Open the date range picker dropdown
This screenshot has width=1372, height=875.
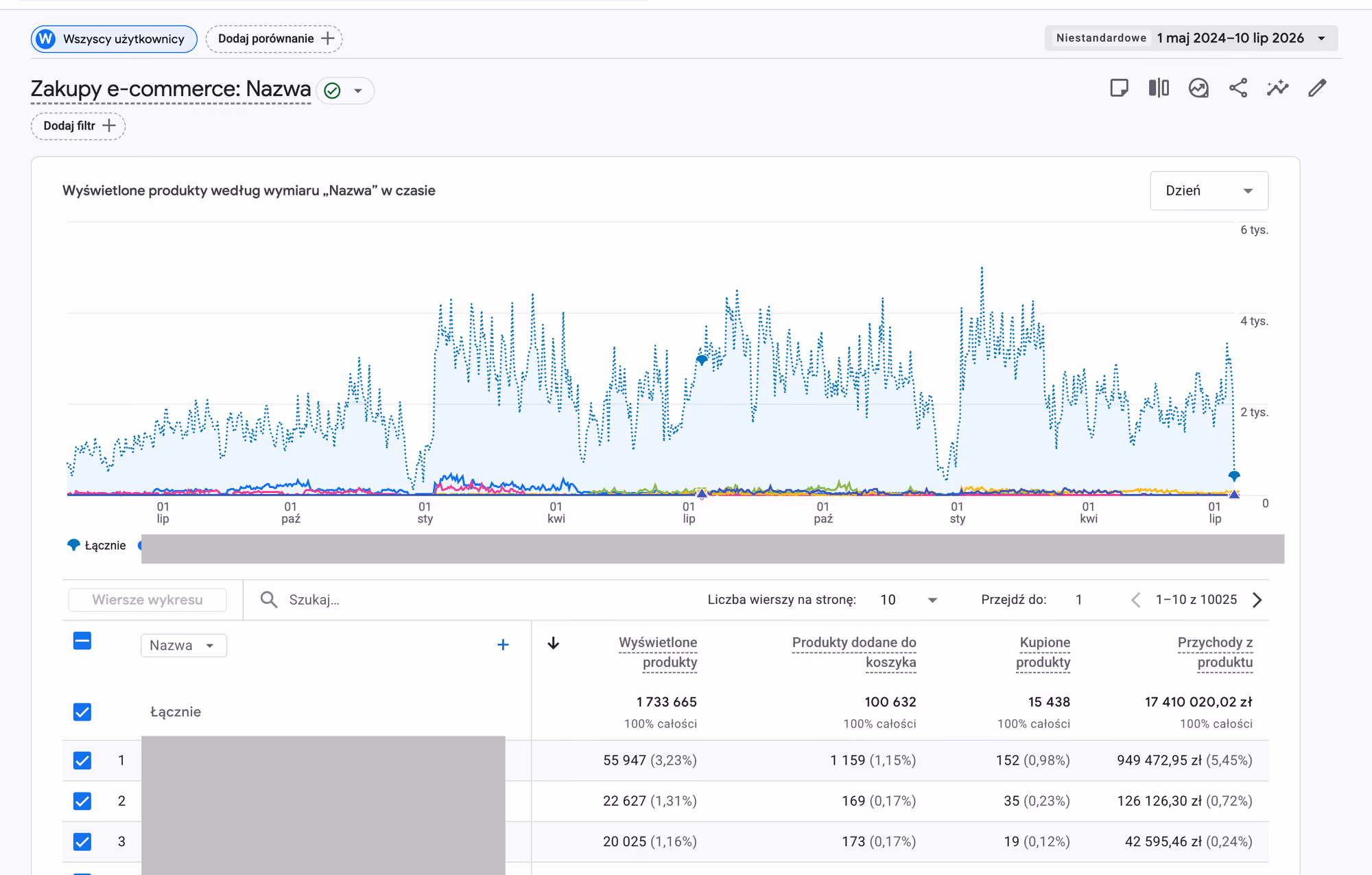tap(1191, 38)
